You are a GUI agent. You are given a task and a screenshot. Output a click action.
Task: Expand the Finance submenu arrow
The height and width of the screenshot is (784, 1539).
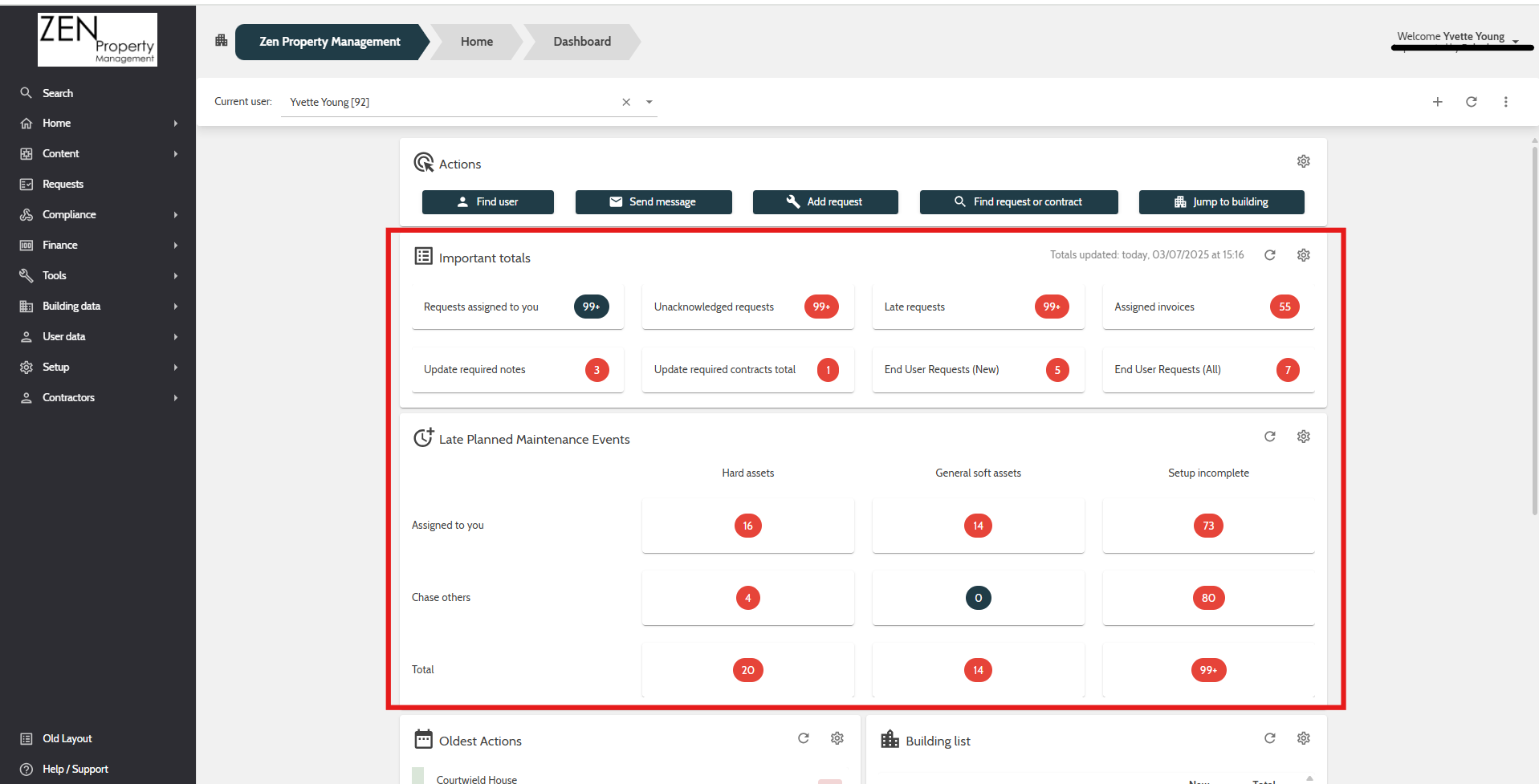[176, 246]
